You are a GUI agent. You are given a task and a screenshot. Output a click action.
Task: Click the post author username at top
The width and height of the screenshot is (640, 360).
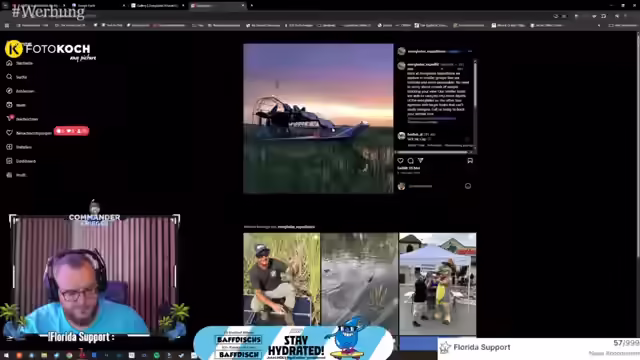coord(427,51)
